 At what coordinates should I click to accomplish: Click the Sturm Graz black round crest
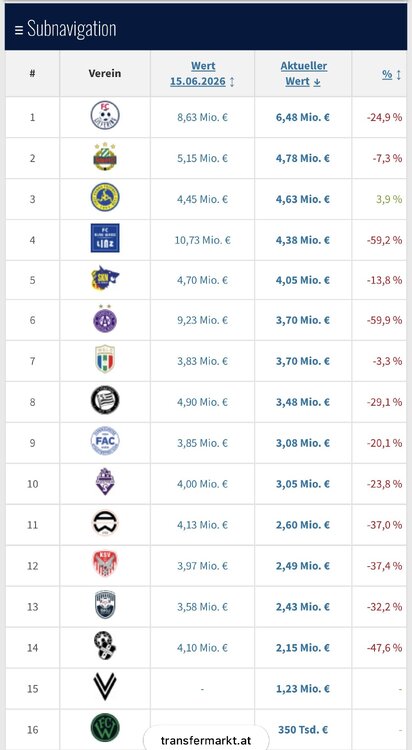tap(105, 400)
